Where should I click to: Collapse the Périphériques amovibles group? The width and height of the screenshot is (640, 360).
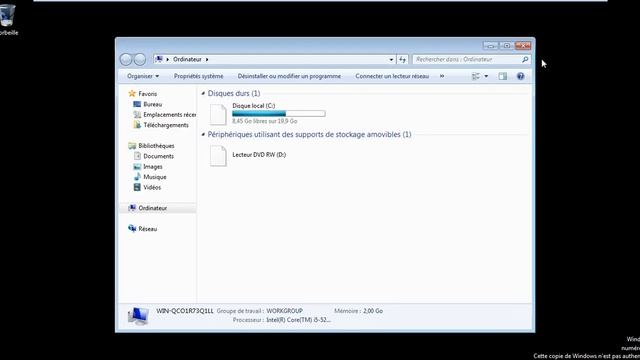click(x=203, y=134)
